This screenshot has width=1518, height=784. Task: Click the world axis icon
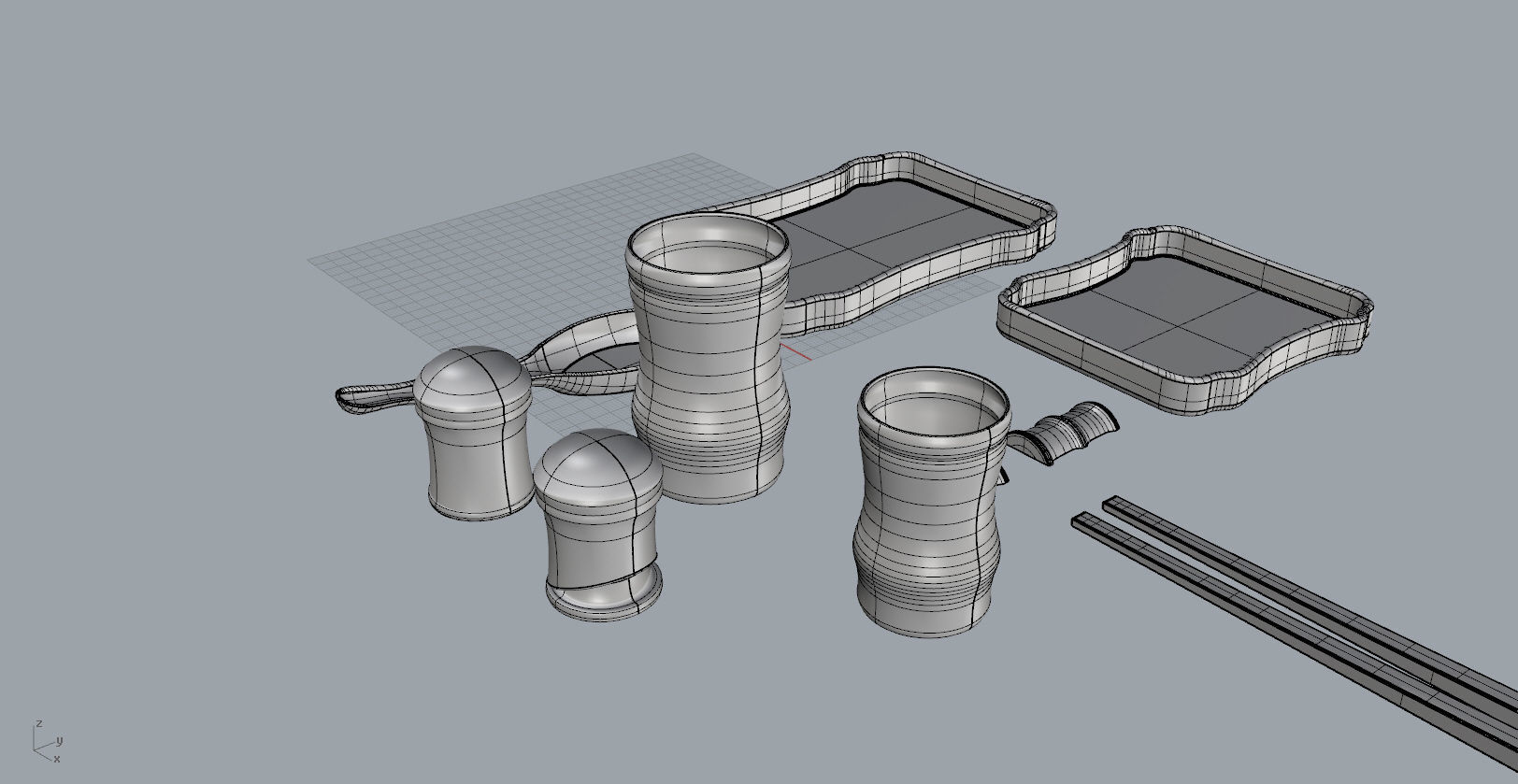47,742
